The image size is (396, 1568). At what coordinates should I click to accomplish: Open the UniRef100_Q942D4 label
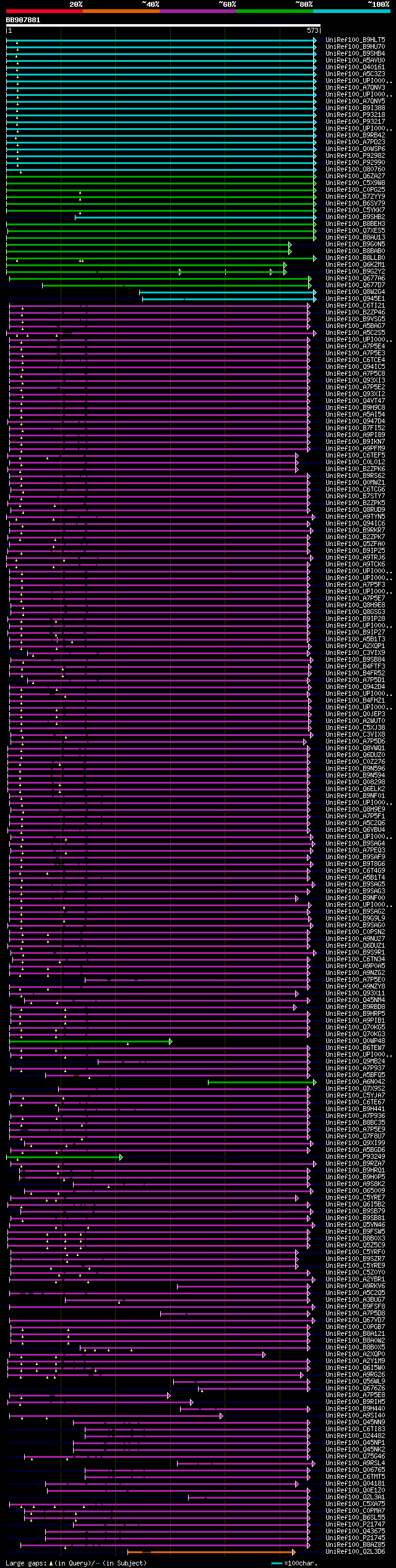[355, 687]
